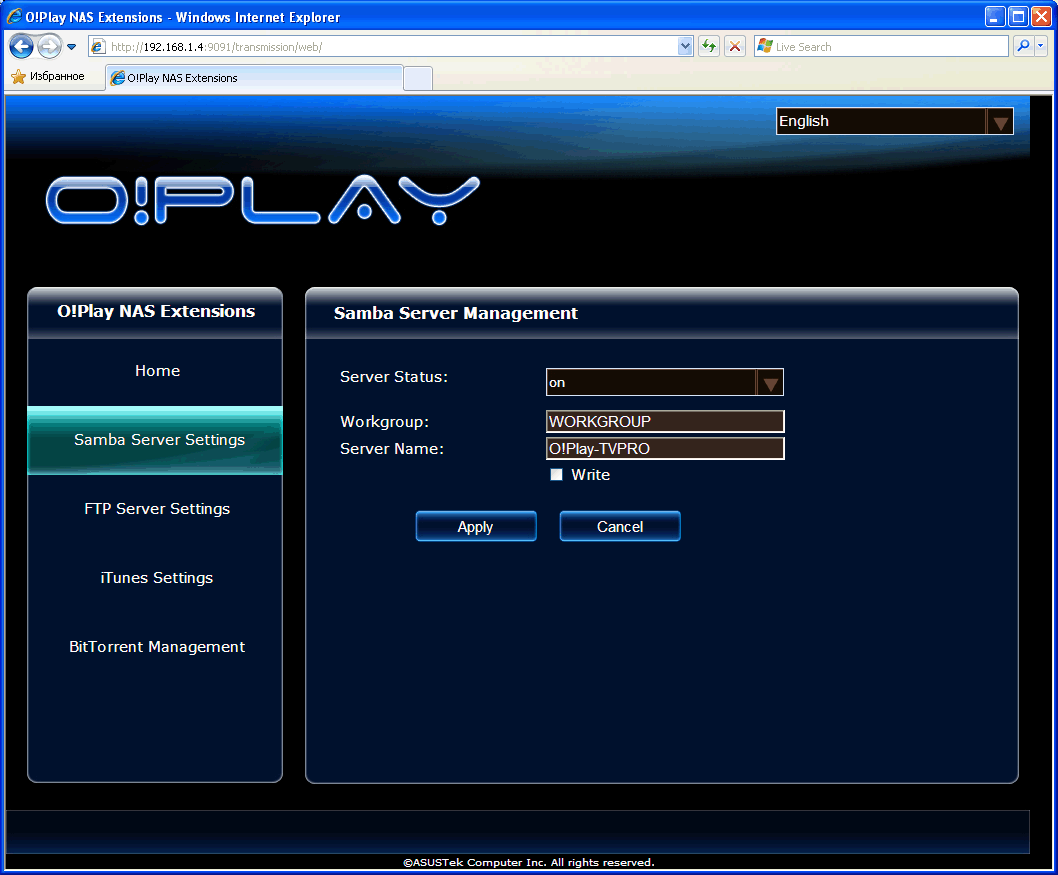Click the Internet Explorer title bar icon
The image size is (1058, 875).
pos(14,16)
